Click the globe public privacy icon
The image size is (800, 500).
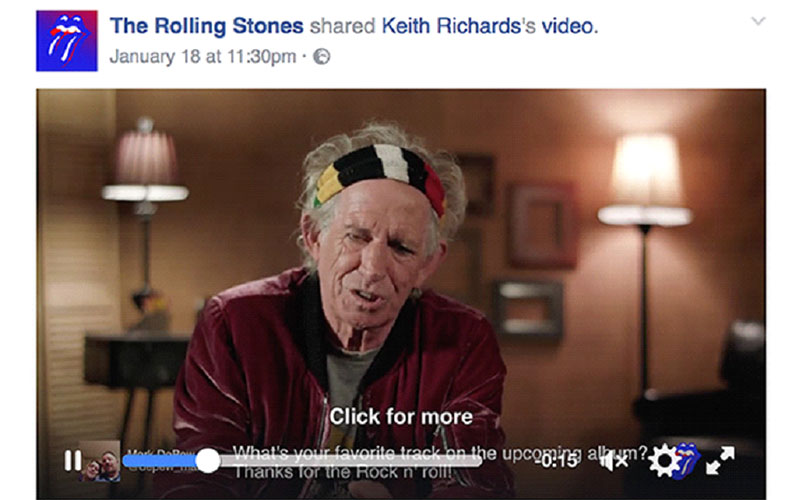coord(321,56)
